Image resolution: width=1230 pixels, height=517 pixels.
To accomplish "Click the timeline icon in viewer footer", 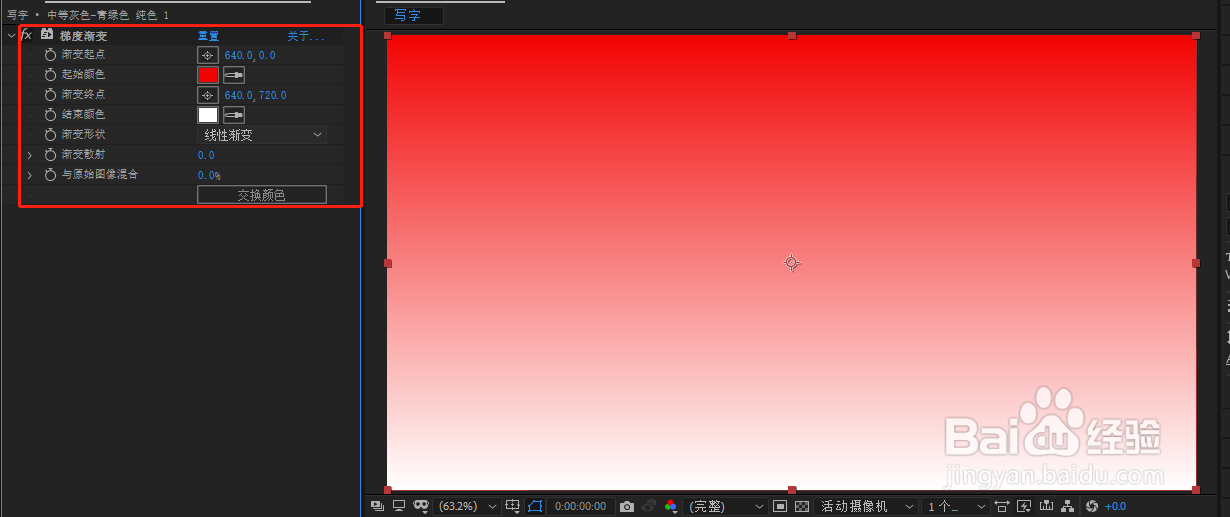I will pyautogui.click(x=1046, y=507).
